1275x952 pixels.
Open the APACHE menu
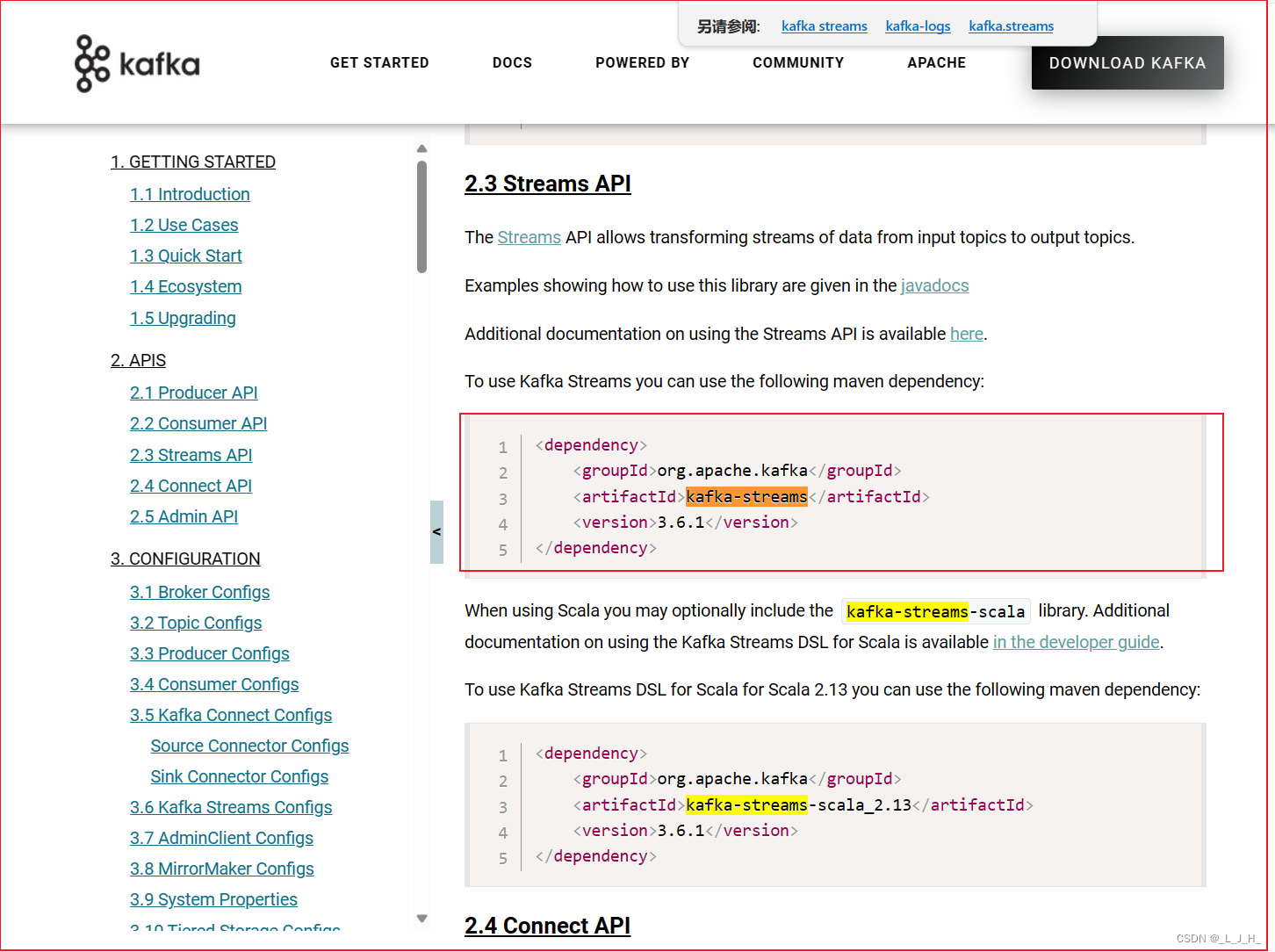(x=936, y=63)
